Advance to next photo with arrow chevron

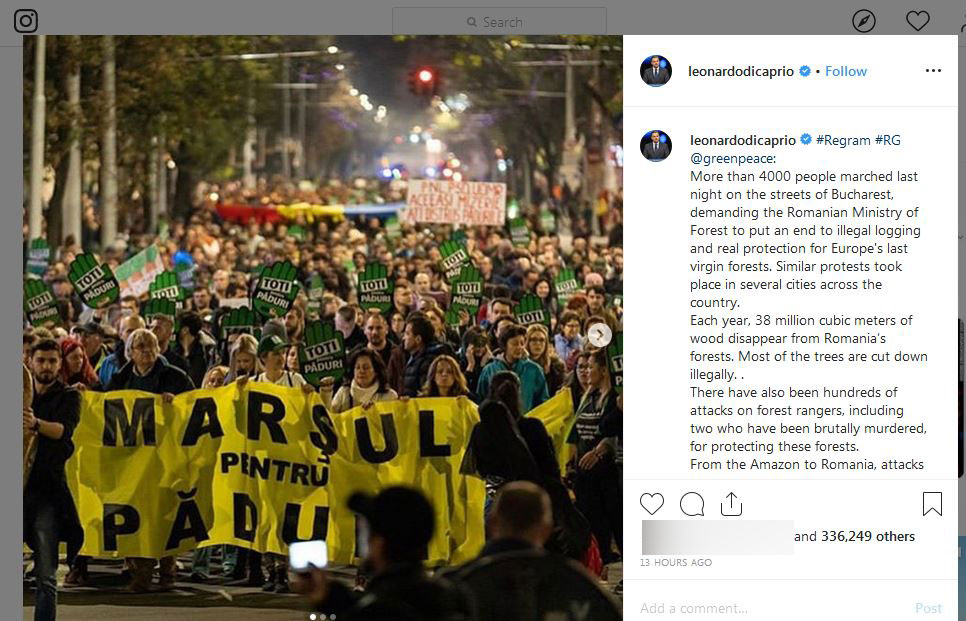click(599, 335)
